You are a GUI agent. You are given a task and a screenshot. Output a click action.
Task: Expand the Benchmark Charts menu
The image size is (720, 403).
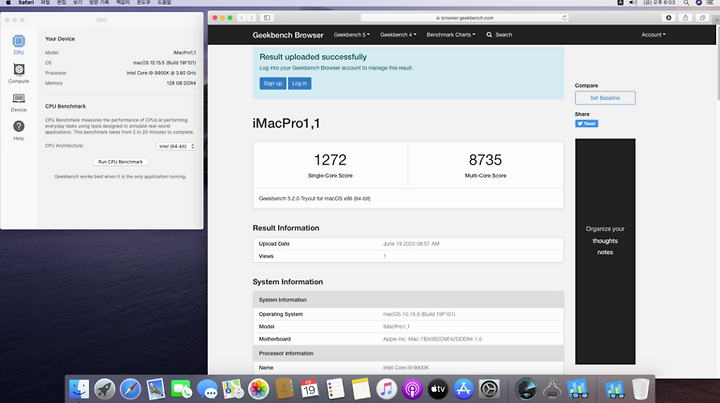(x=451, y=35)
